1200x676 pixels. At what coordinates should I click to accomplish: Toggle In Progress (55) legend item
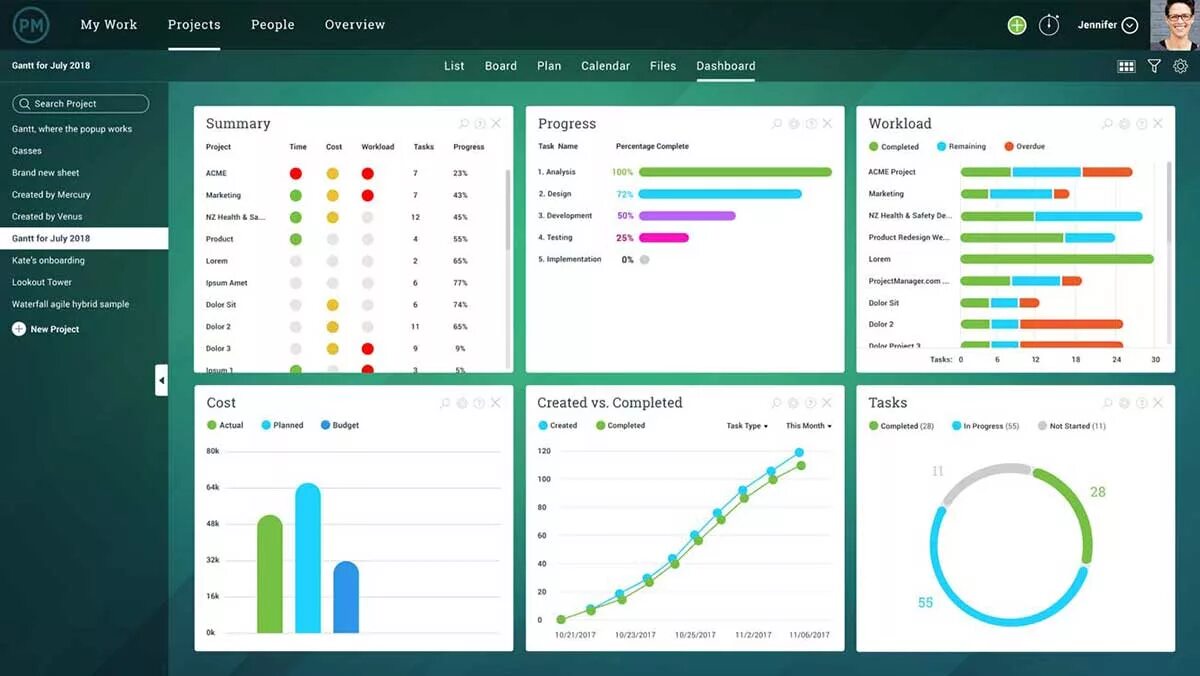(985, 426)
